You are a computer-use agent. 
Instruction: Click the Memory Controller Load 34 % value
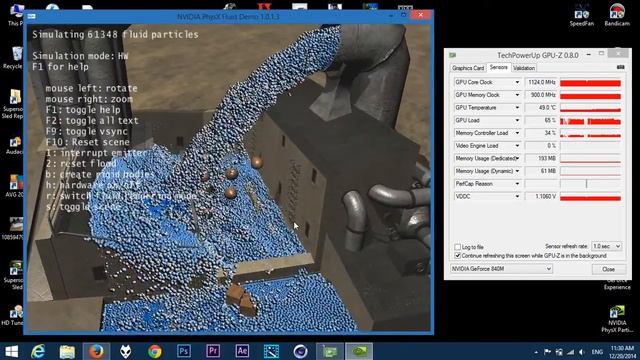[x=541, y=133]
